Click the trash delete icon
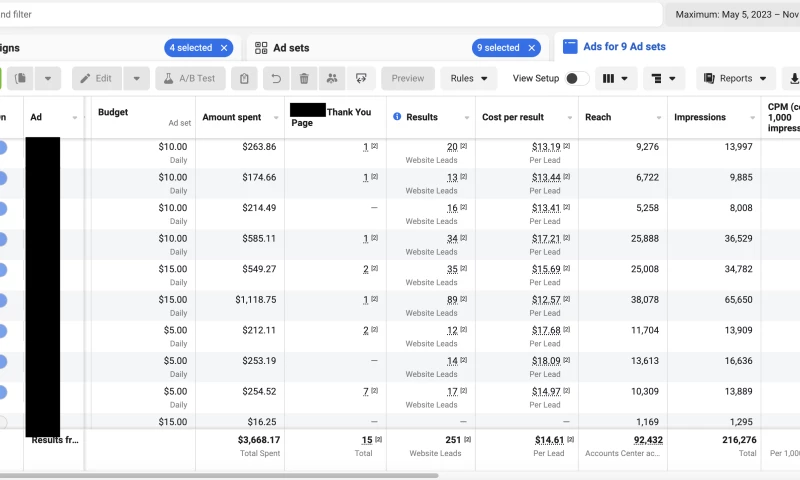 (304, 78)
